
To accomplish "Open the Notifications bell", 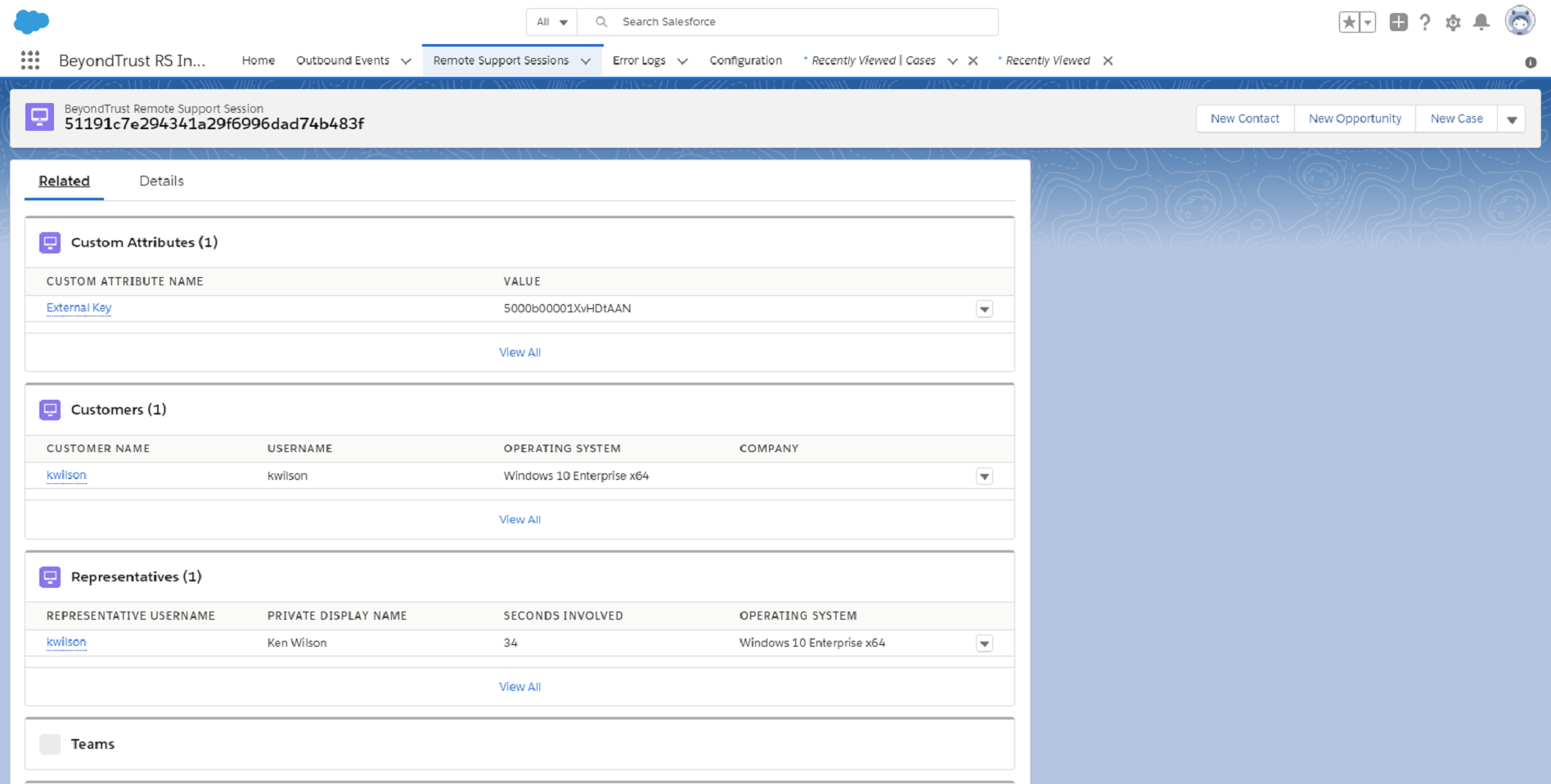I will point(1481,22).
